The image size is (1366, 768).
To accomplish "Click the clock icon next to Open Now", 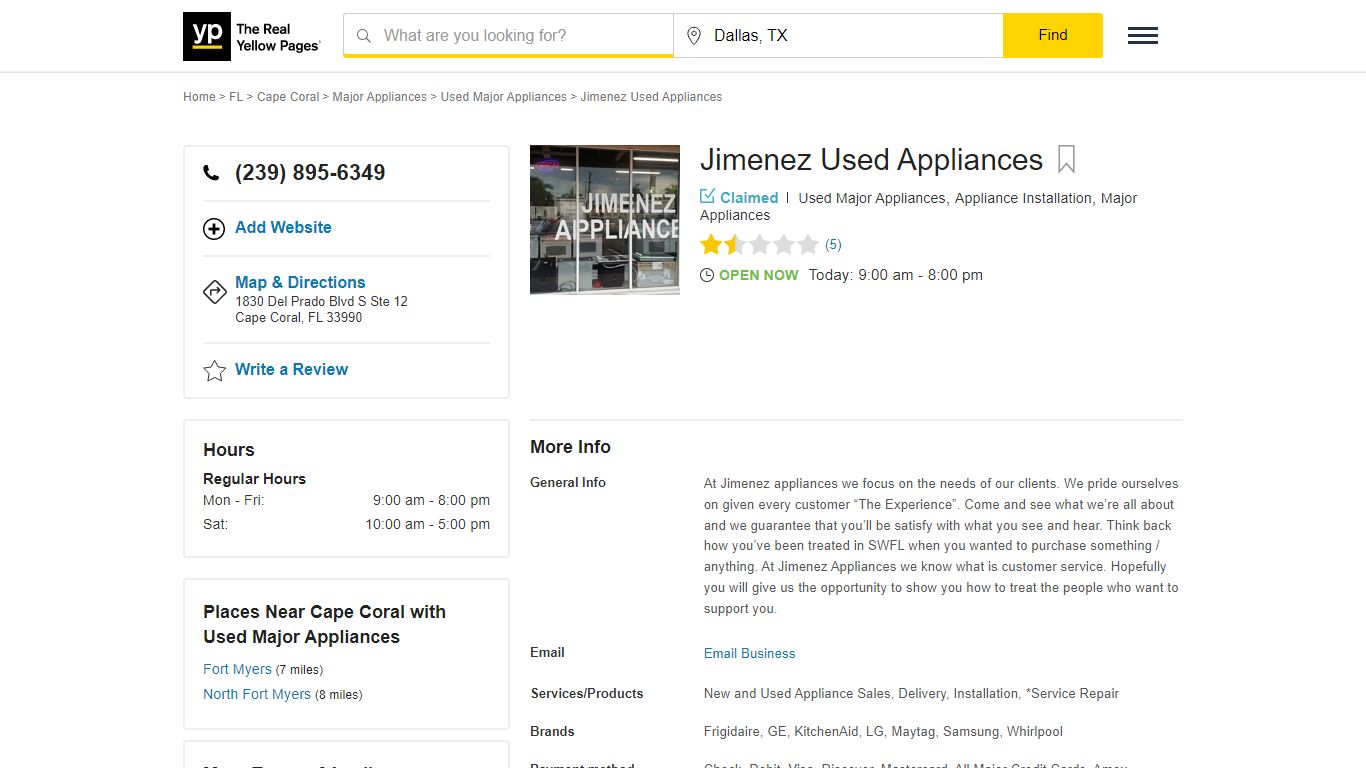I will pos(707,275).
